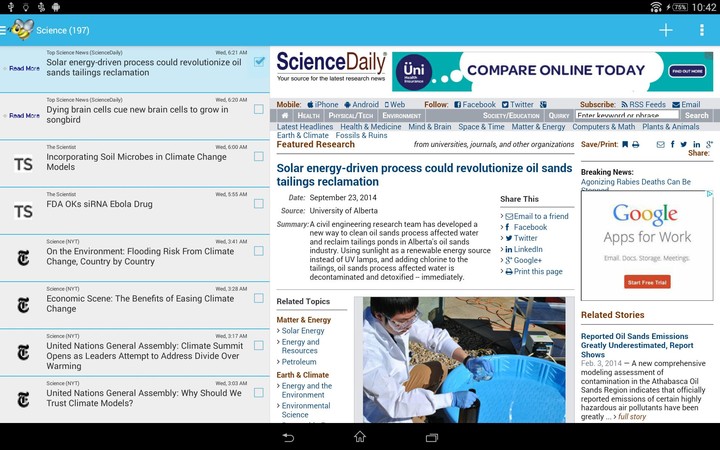Click the bookmark icon next to Save/Print

point(625,145)
